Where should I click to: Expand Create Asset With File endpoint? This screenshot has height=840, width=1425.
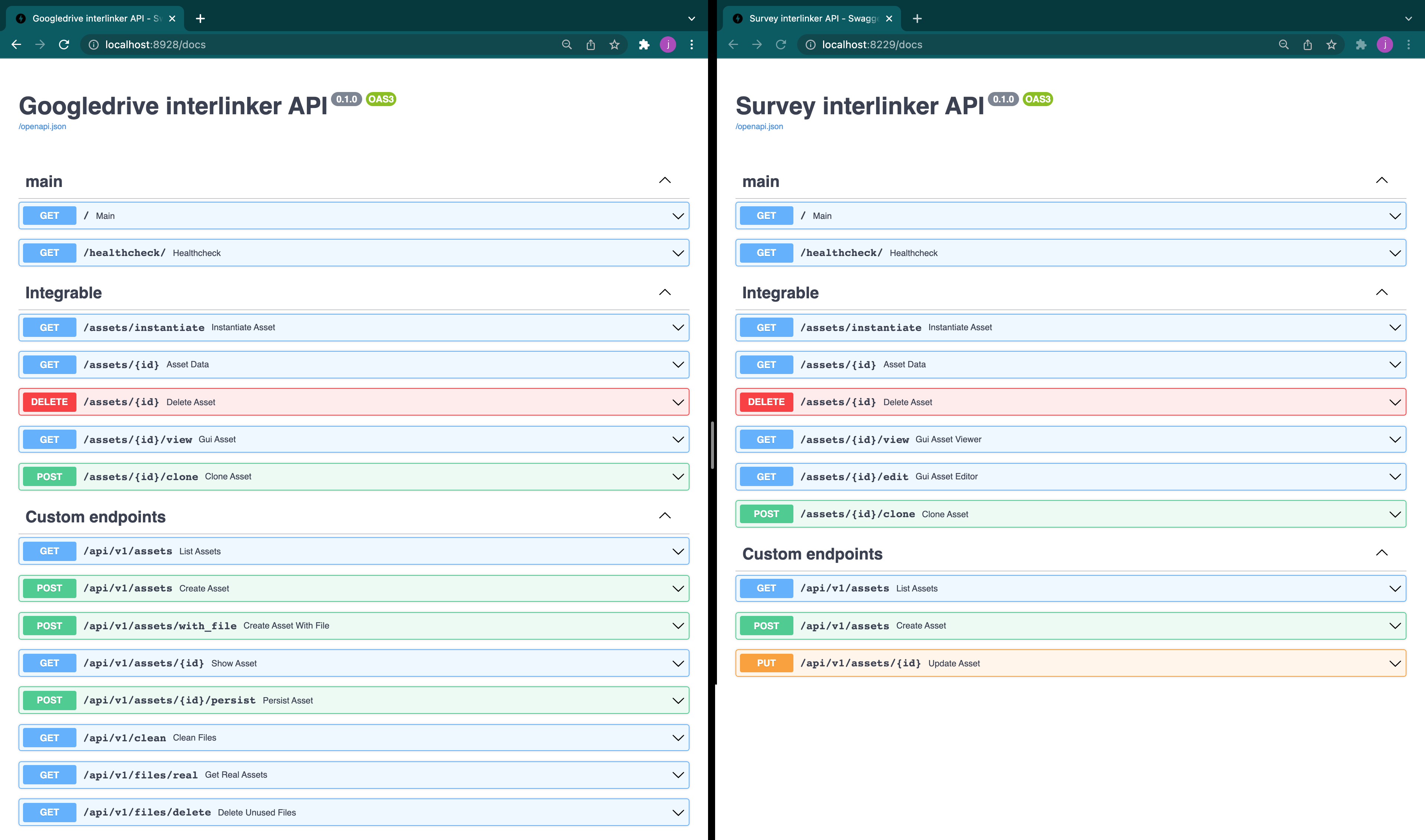tap(354, 626)
